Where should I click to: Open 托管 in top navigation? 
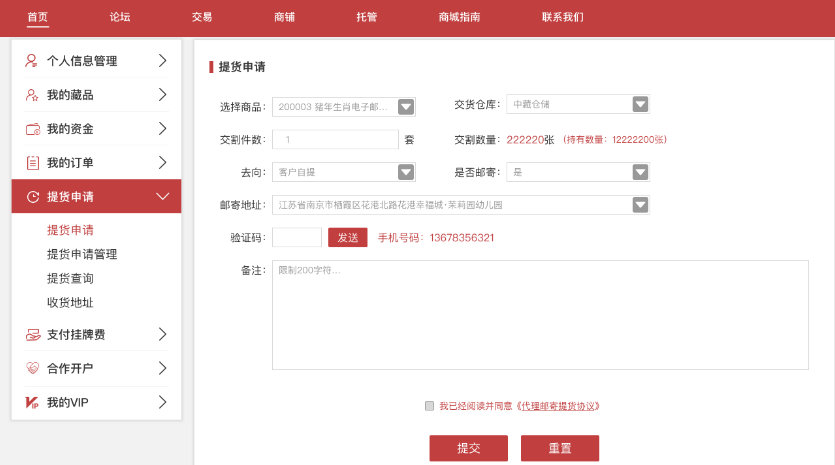(x=366, y=17)
